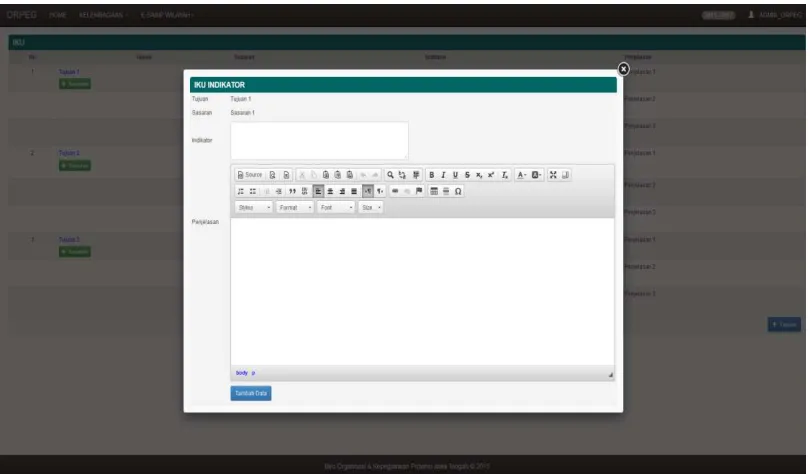The height and width of the screenshot is (474, 810).
Task: Open the Background Color picker
Action: pos(537,175)
